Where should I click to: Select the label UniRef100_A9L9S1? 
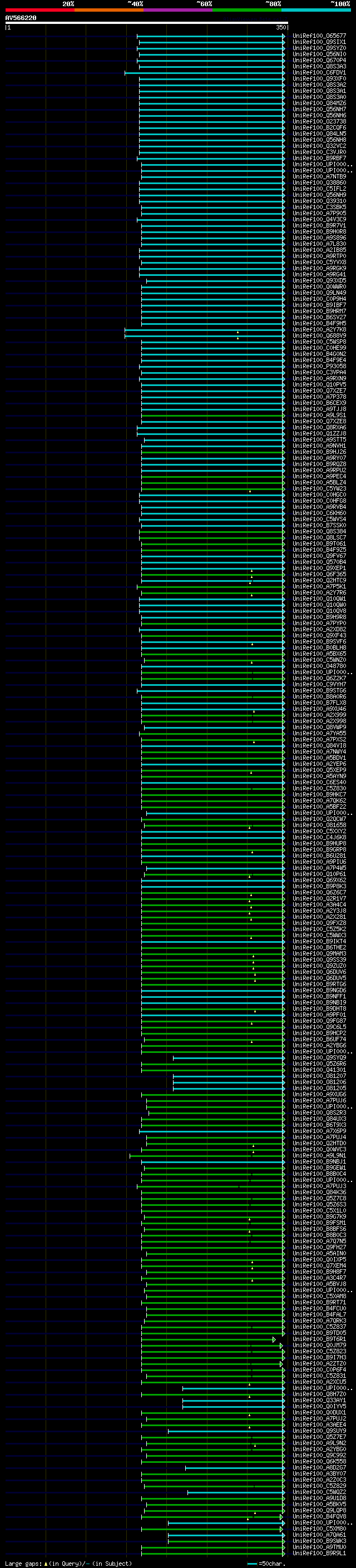(x=319, y=415)
